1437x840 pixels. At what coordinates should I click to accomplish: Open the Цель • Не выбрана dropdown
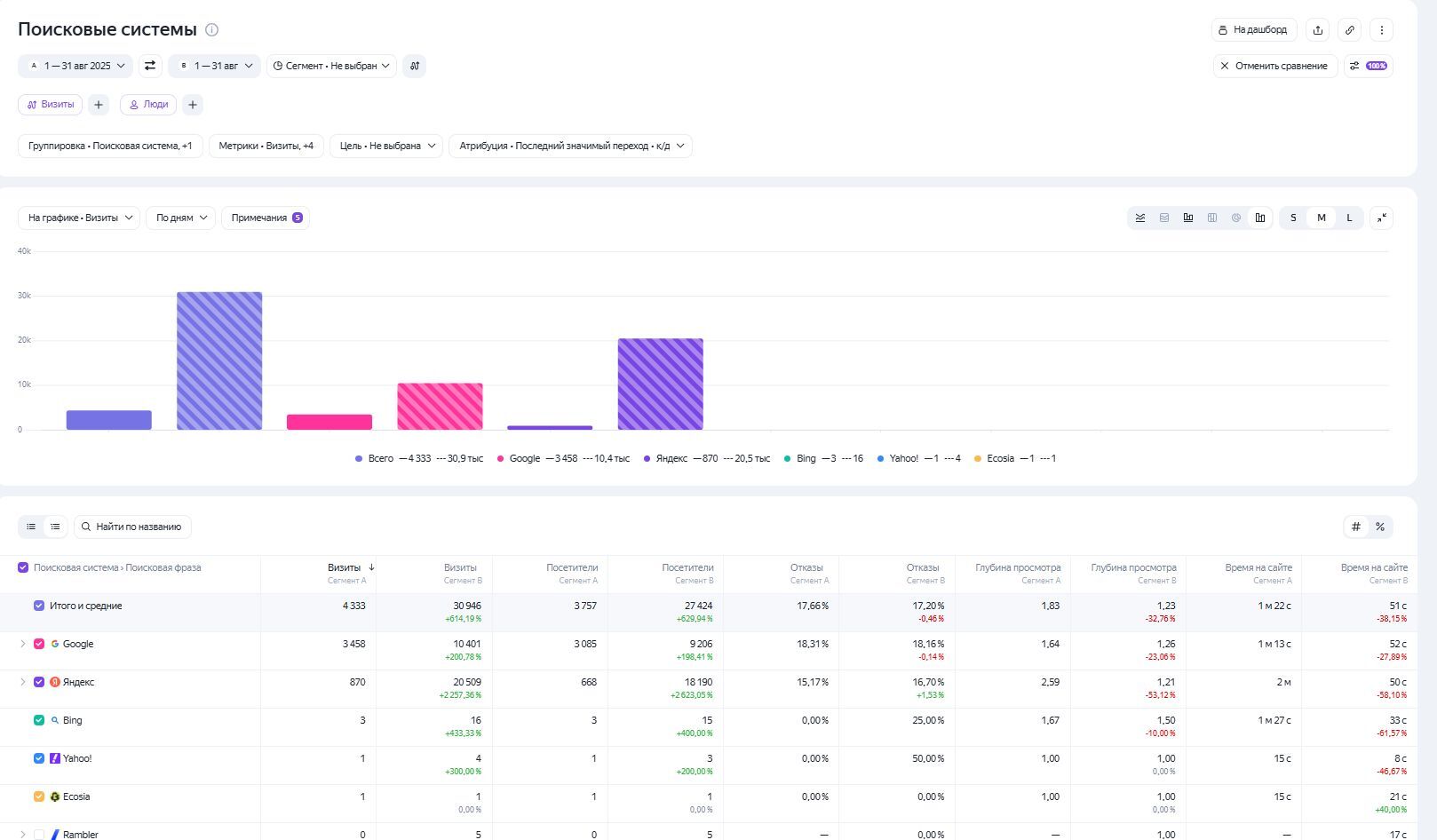click(386, 146)
